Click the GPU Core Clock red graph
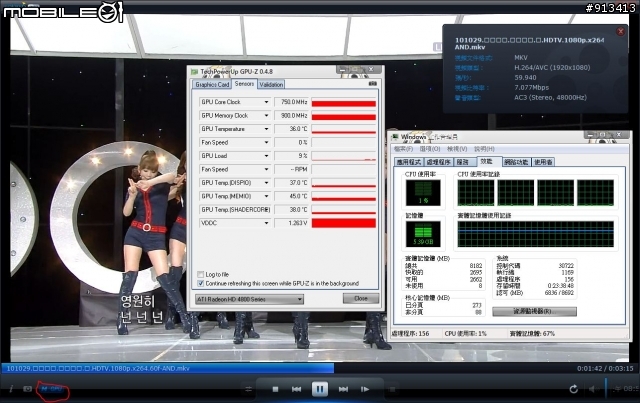Screen dimensions: 640x403 344,102
